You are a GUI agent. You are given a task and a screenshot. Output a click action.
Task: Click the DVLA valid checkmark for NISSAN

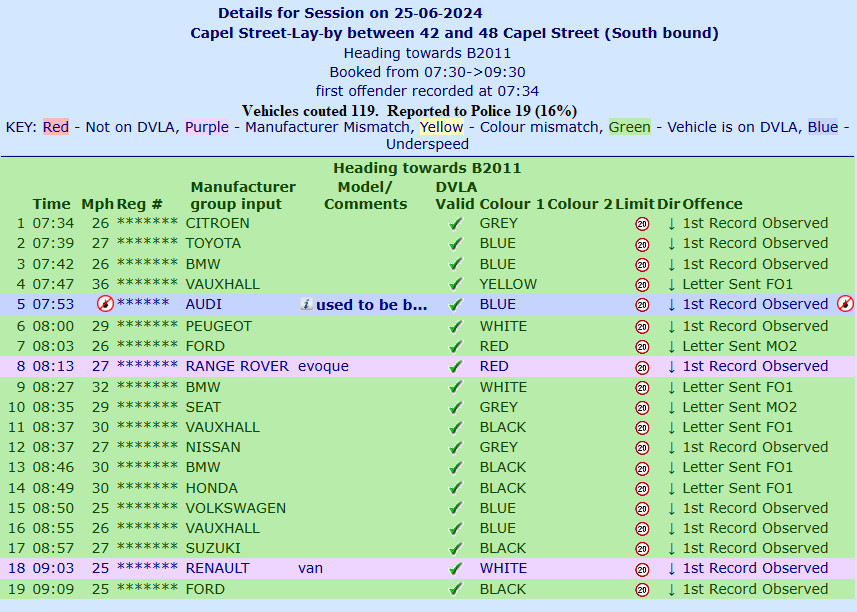[x=455, y=448]
